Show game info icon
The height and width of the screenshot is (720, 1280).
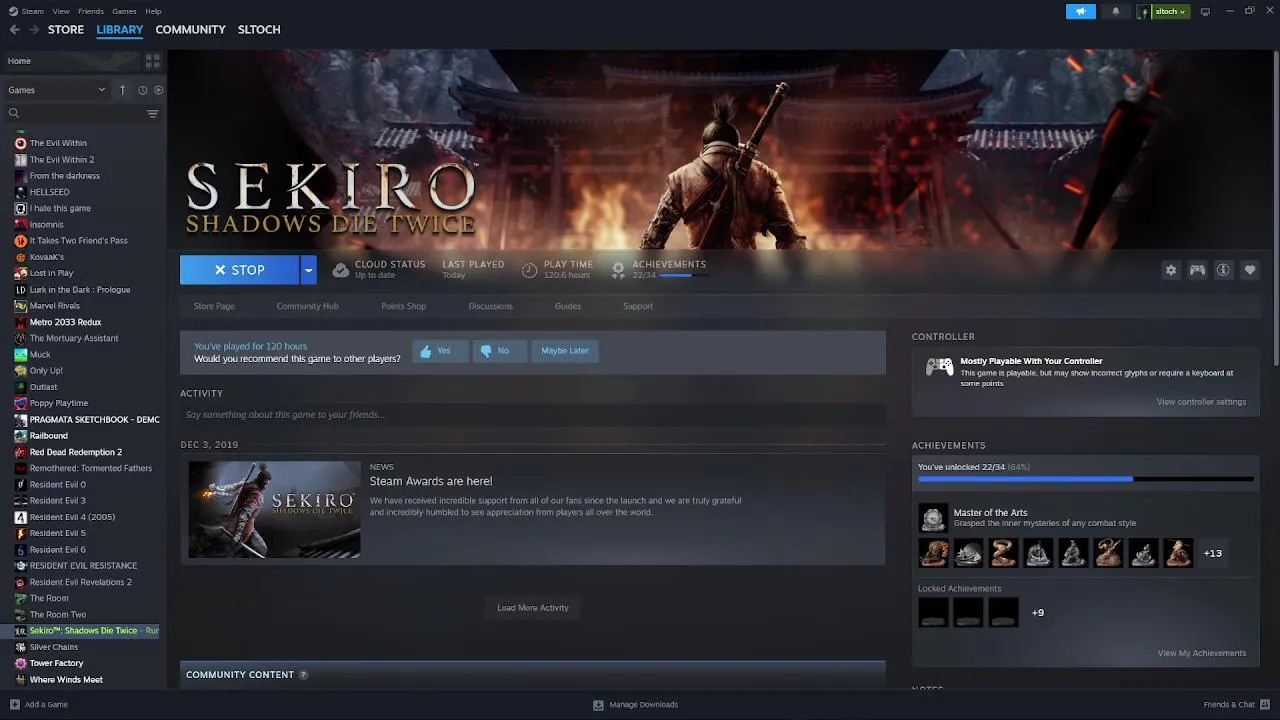[1223, 270]
